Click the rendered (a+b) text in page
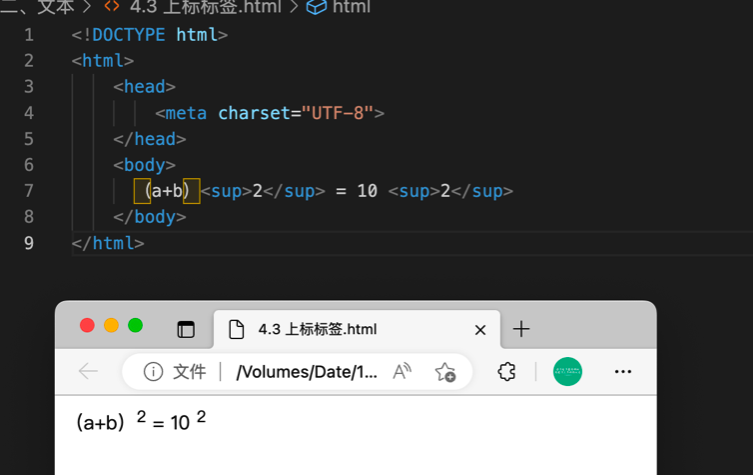753x475 pixels. [100, 423]
